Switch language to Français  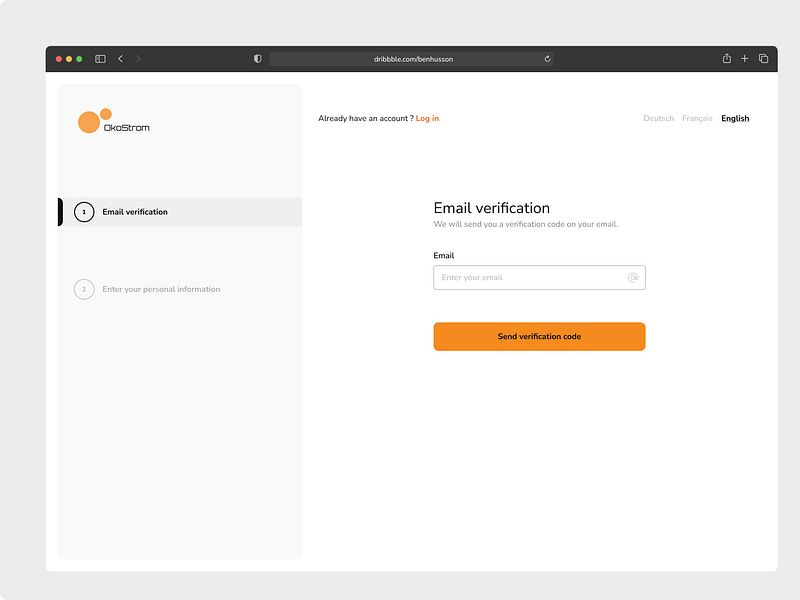pyautogui.click(x=697, y=118)
